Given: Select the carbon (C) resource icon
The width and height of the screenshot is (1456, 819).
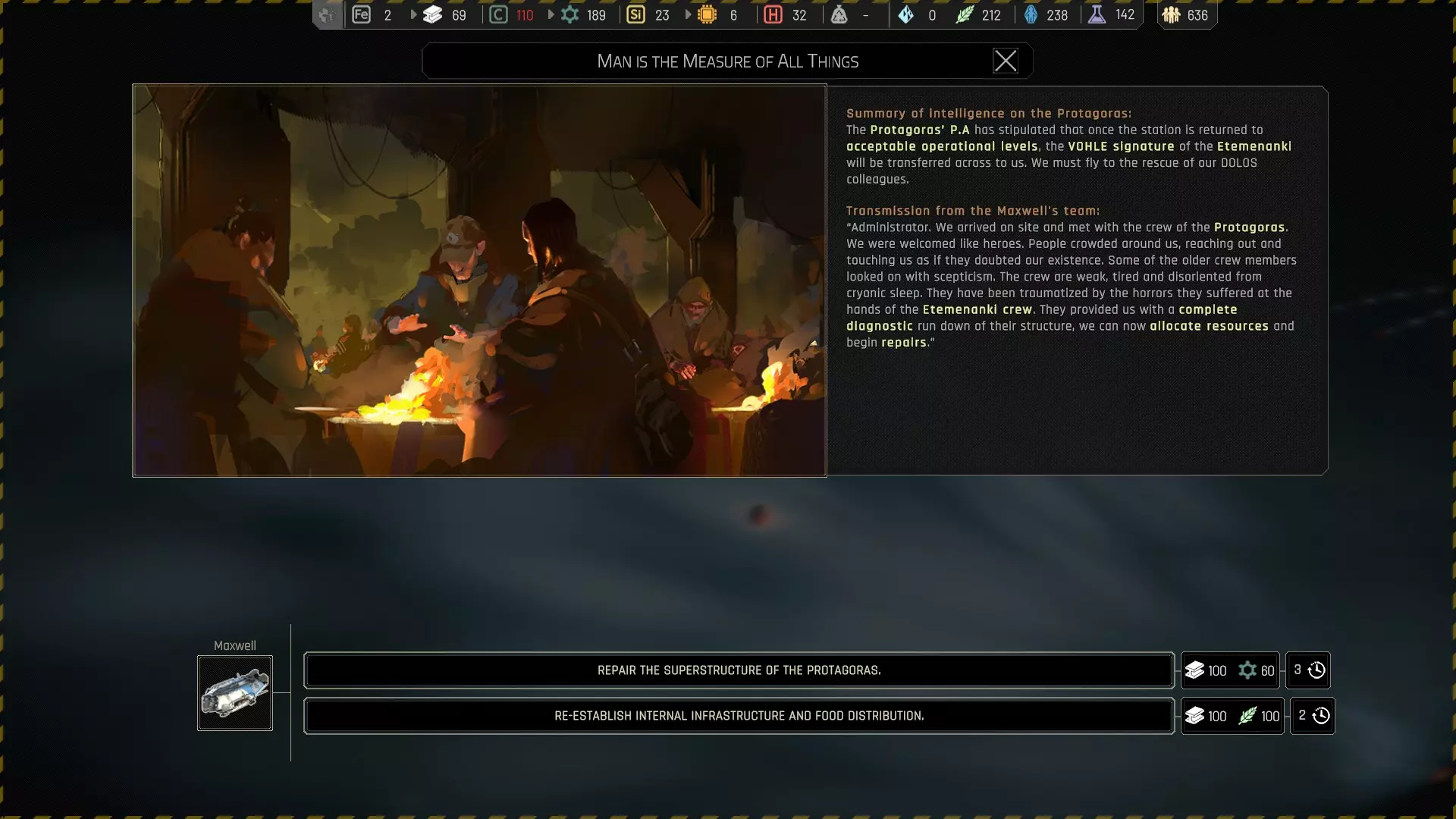Looking at the screenshot, I should pos(498,14).
